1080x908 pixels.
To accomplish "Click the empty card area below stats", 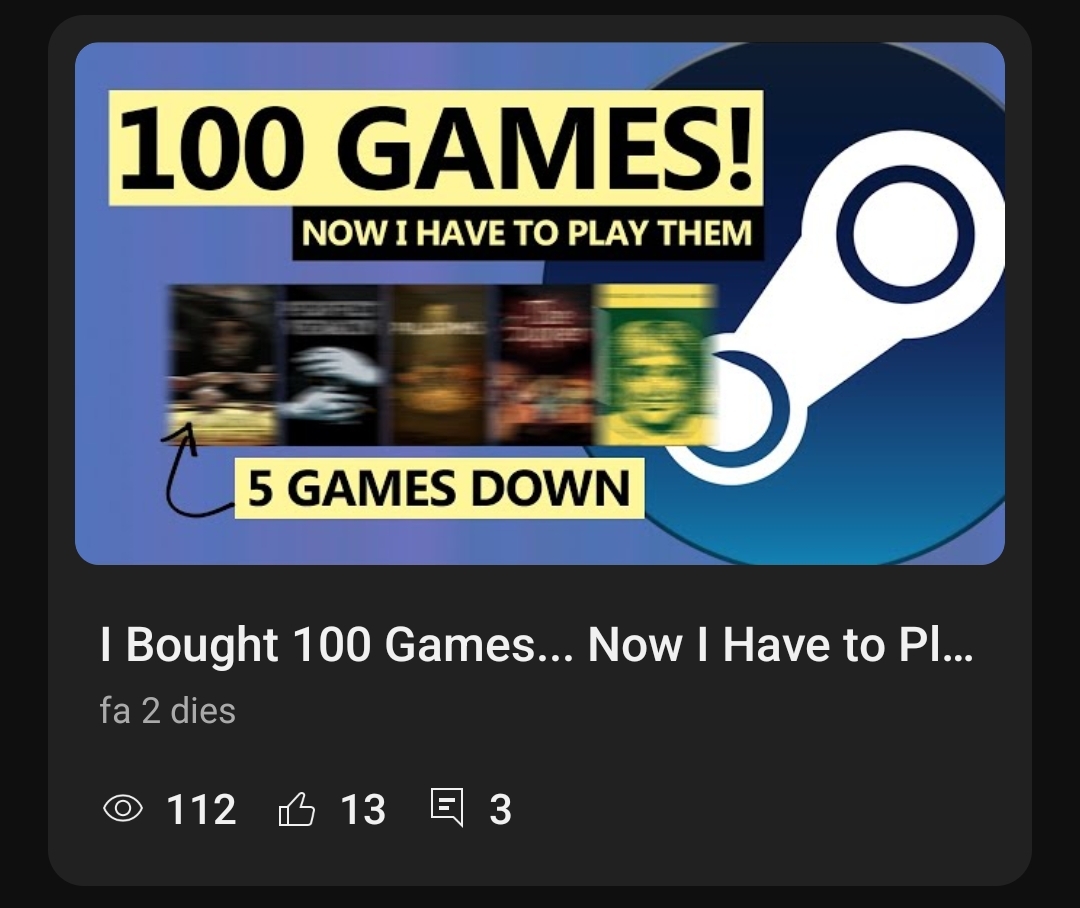I will pyautogui.click(x=540, y=860).
